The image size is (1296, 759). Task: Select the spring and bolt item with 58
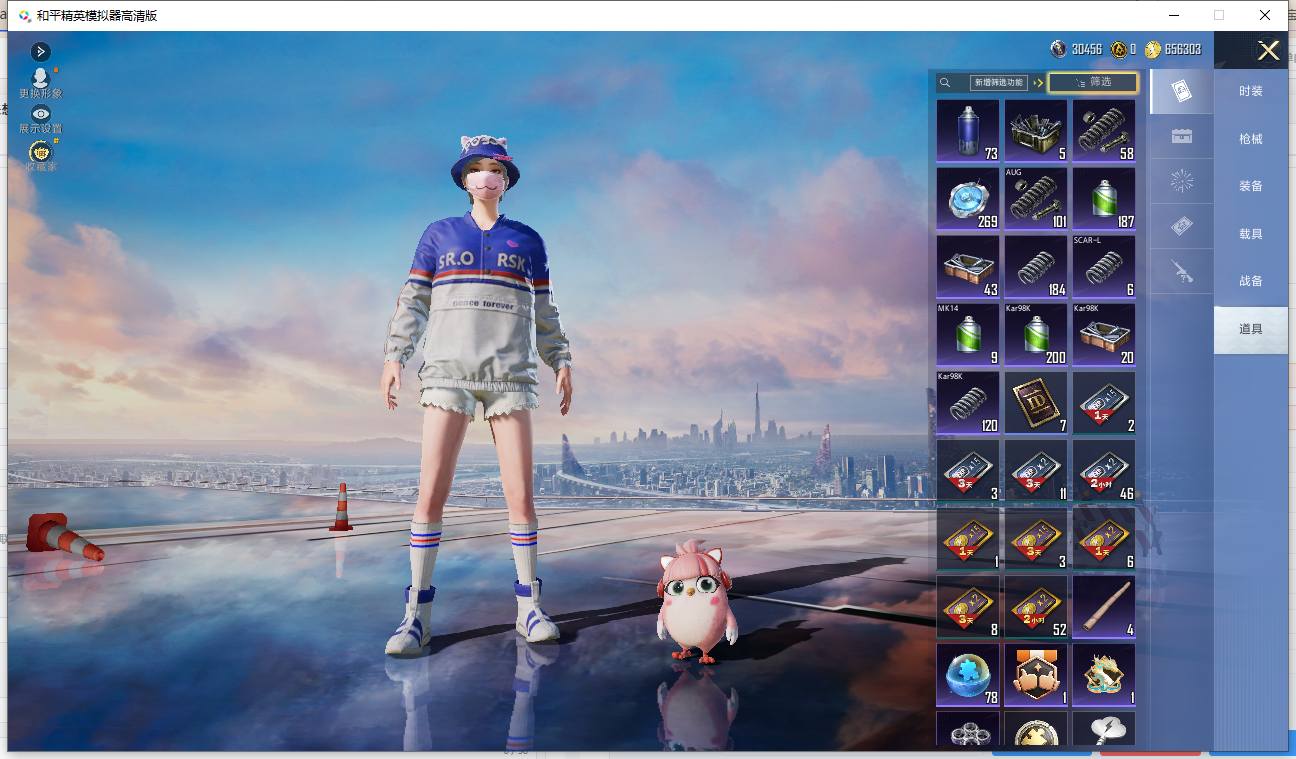point(1103,130)
